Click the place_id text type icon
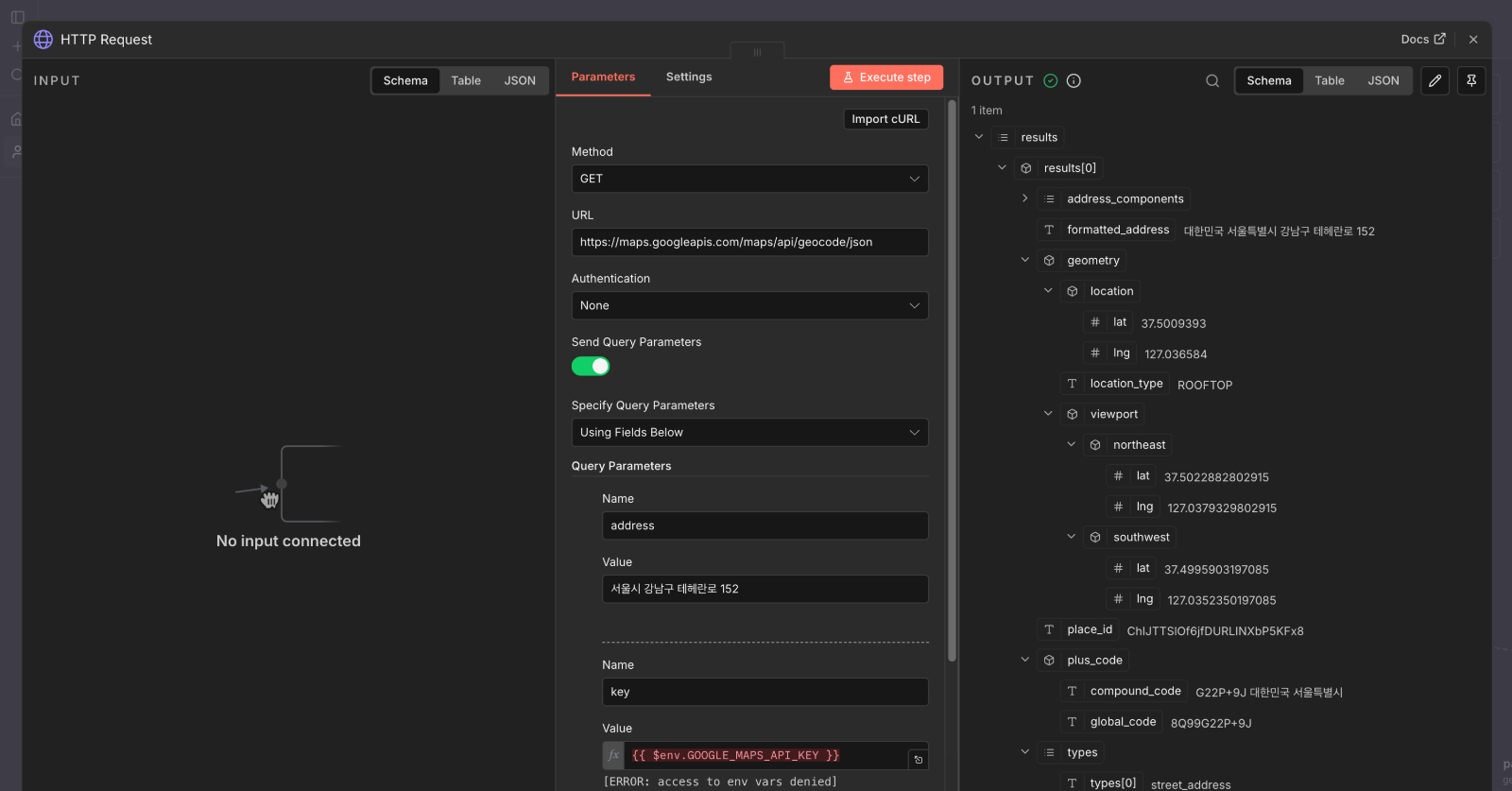 1049,629
